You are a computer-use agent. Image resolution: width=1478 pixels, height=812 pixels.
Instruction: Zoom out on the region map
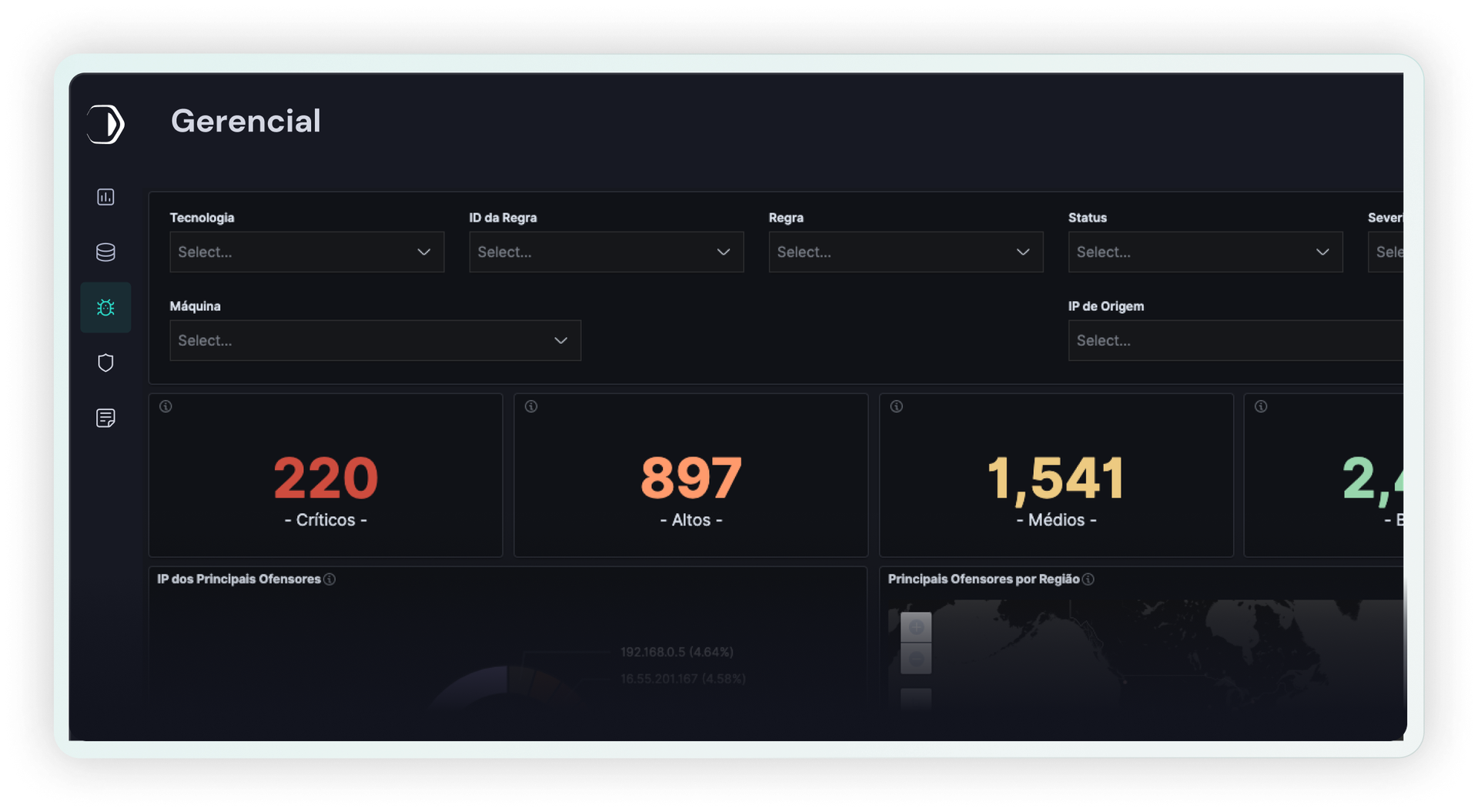(x=916, y=659)
